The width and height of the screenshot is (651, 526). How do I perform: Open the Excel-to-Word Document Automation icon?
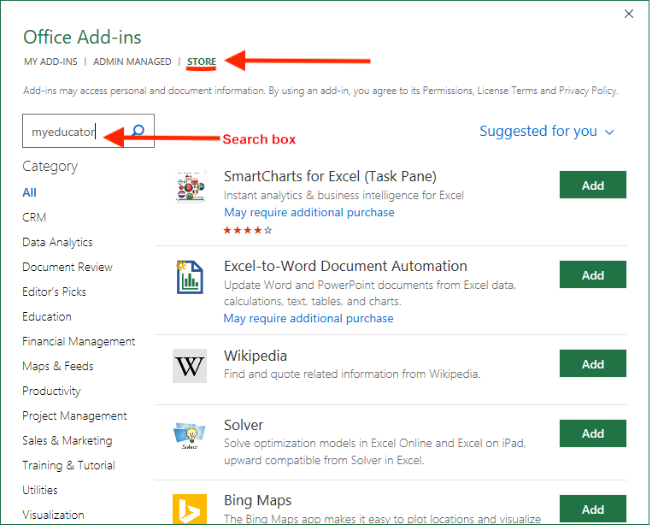tap(190, 277)
